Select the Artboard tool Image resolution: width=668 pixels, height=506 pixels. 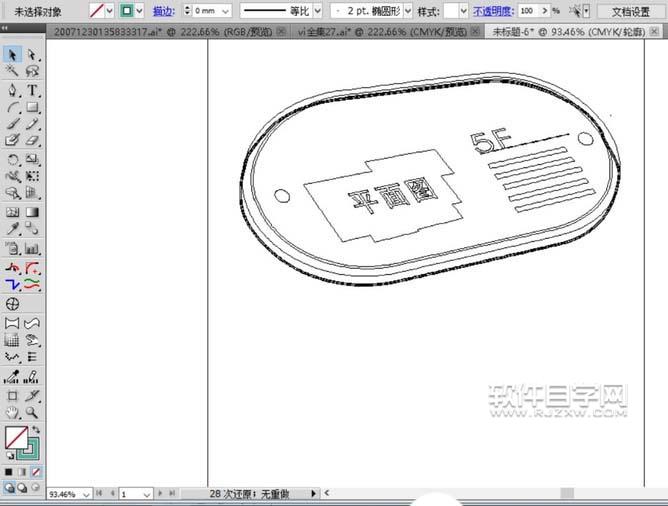click(12, 396)
